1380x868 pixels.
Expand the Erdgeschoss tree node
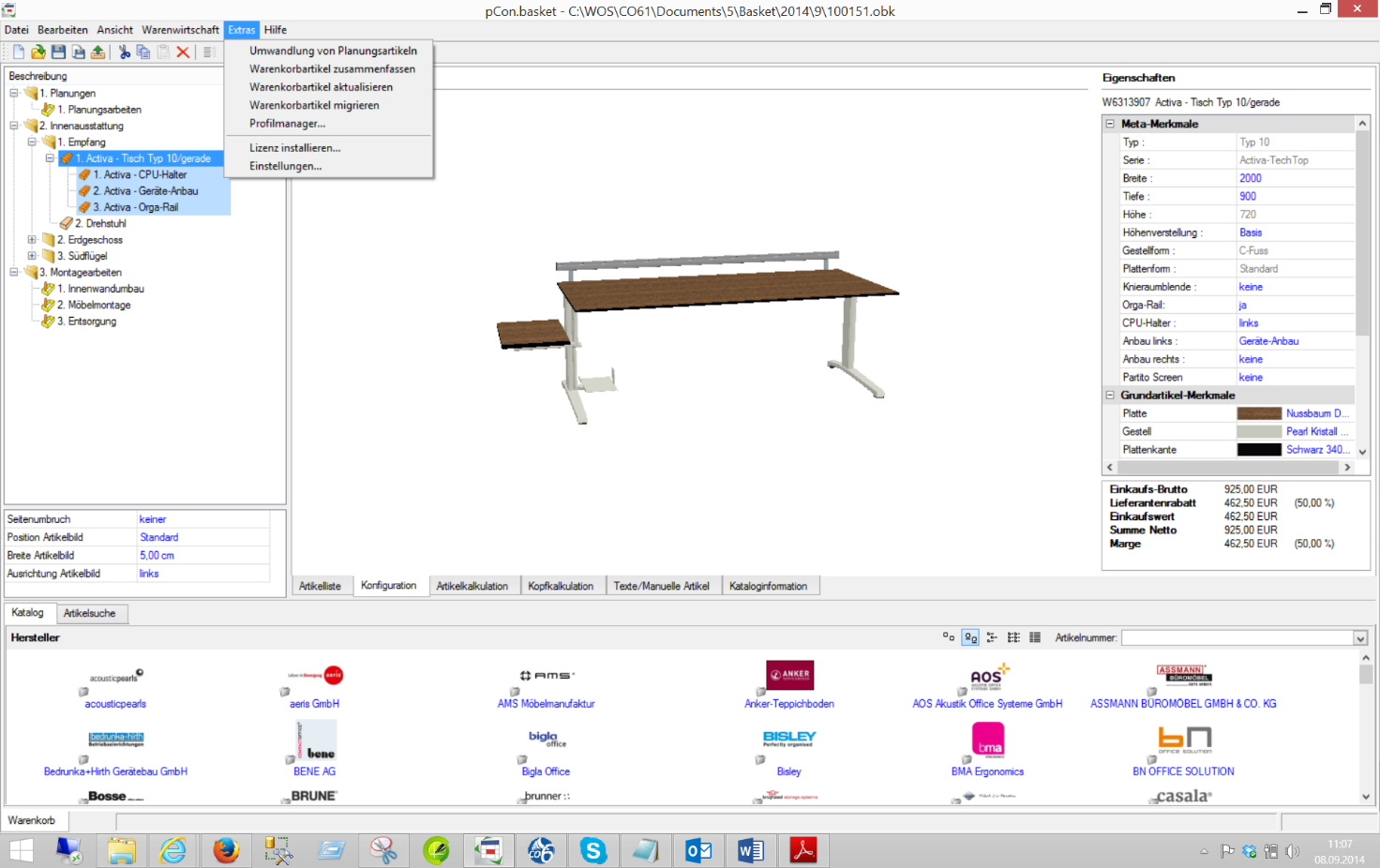point(32,240)
